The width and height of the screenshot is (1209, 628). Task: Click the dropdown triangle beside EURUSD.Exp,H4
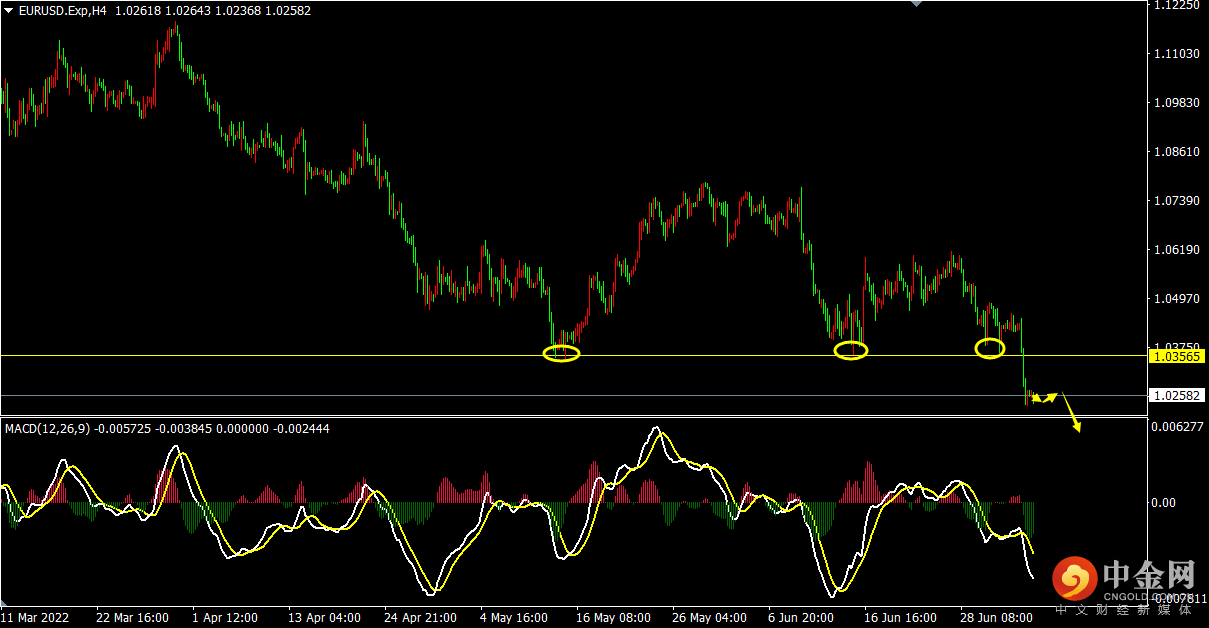coord(8,10)
